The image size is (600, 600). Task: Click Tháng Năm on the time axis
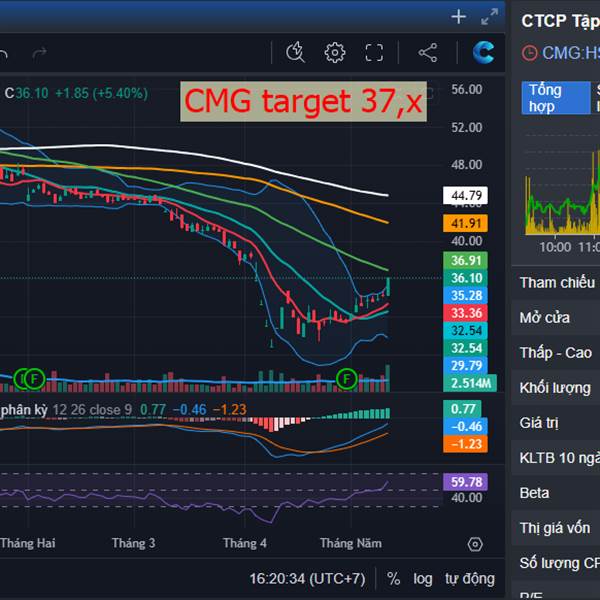(351, 543)
